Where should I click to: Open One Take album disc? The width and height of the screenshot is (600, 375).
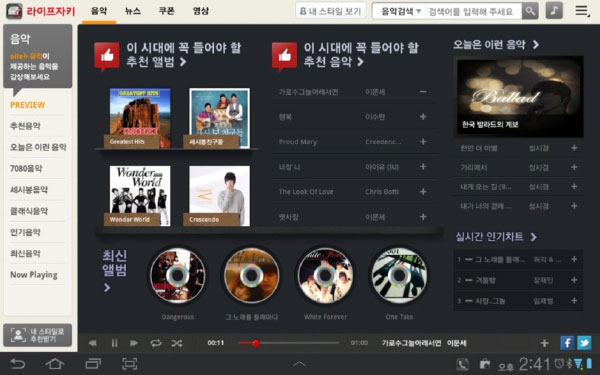[399, 275]
